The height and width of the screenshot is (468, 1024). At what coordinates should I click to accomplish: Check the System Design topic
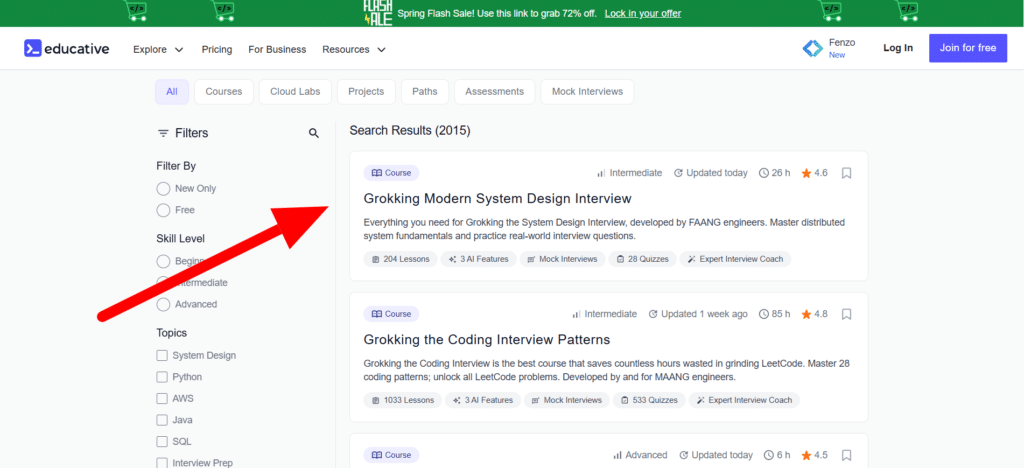pyautogui.click(x=162, y=356)
